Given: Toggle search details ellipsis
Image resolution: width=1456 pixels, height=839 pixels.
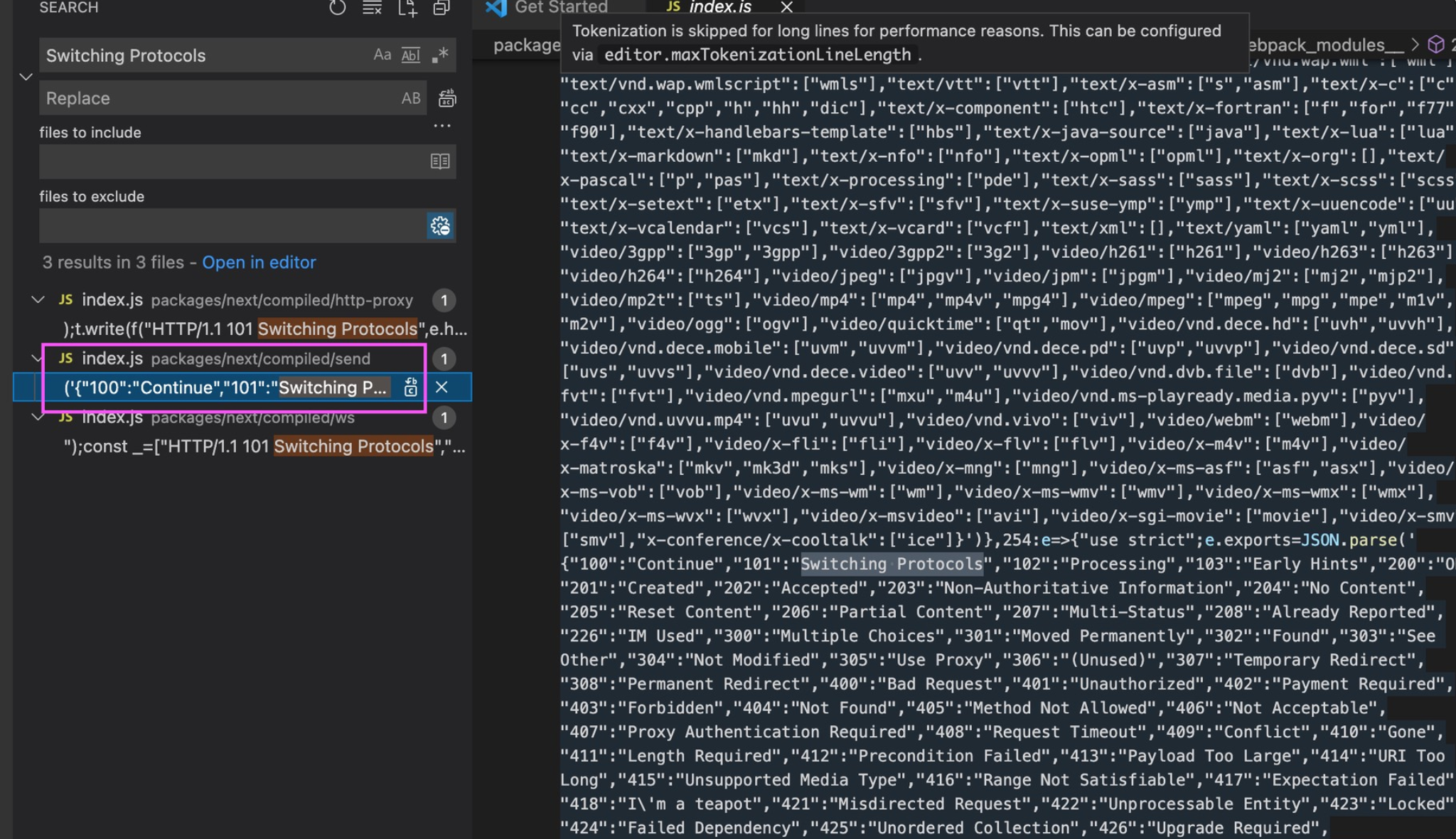Looking at the screenshot, I should click(x=442, y=126).
